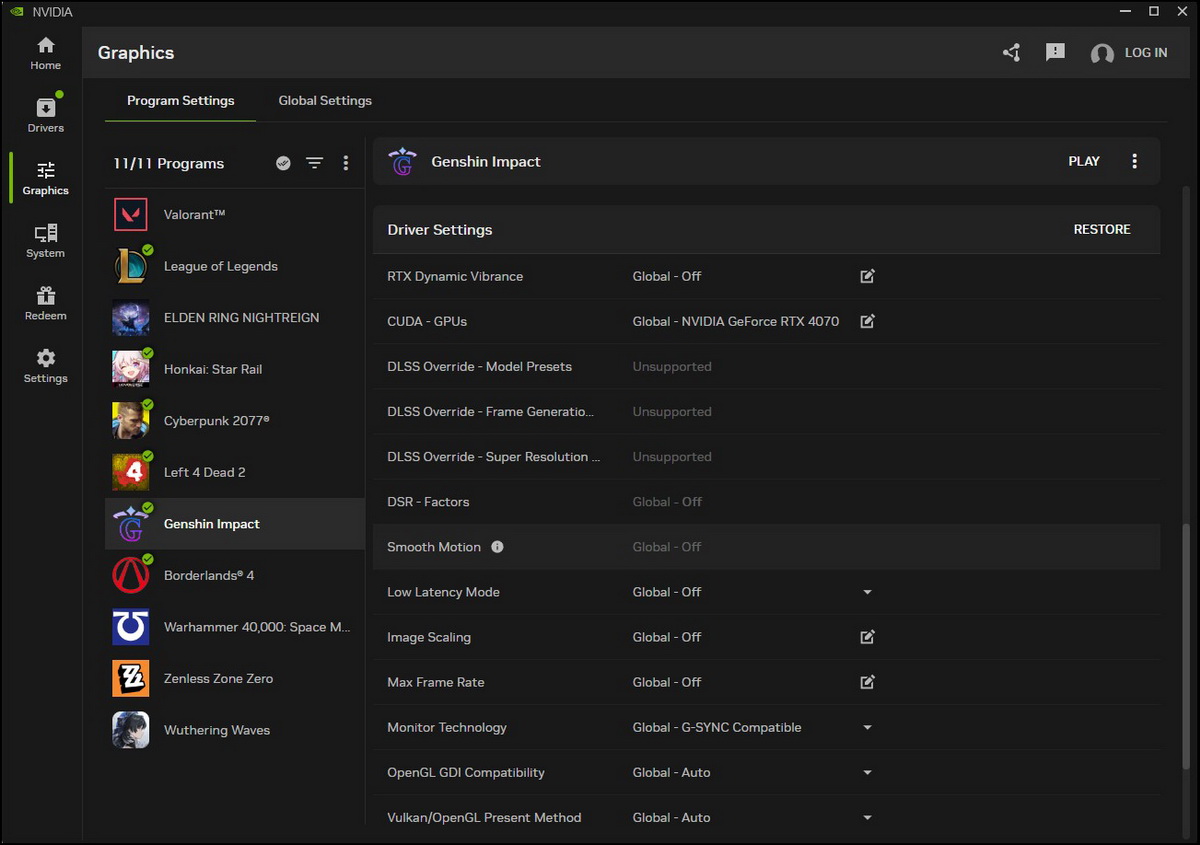Click the Honkai: Star Rail thumbnail
This screenshot has width=1200, height=845.
click(x=131, y=369)
